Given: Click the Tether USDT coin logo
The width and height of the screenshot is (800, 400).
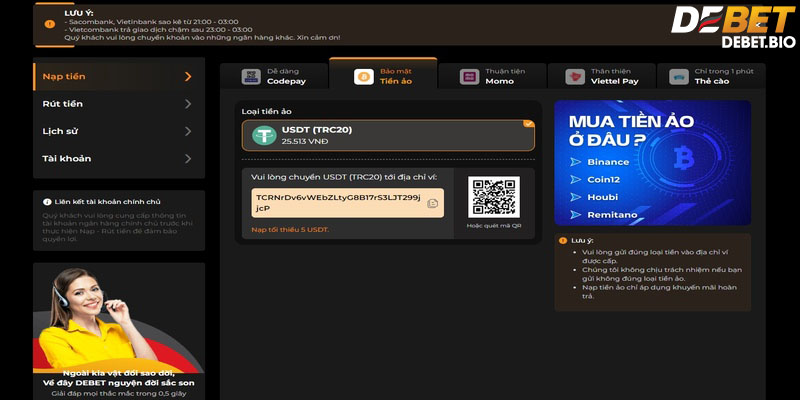Looking at the screenshot, I should [x=264, y=135].
